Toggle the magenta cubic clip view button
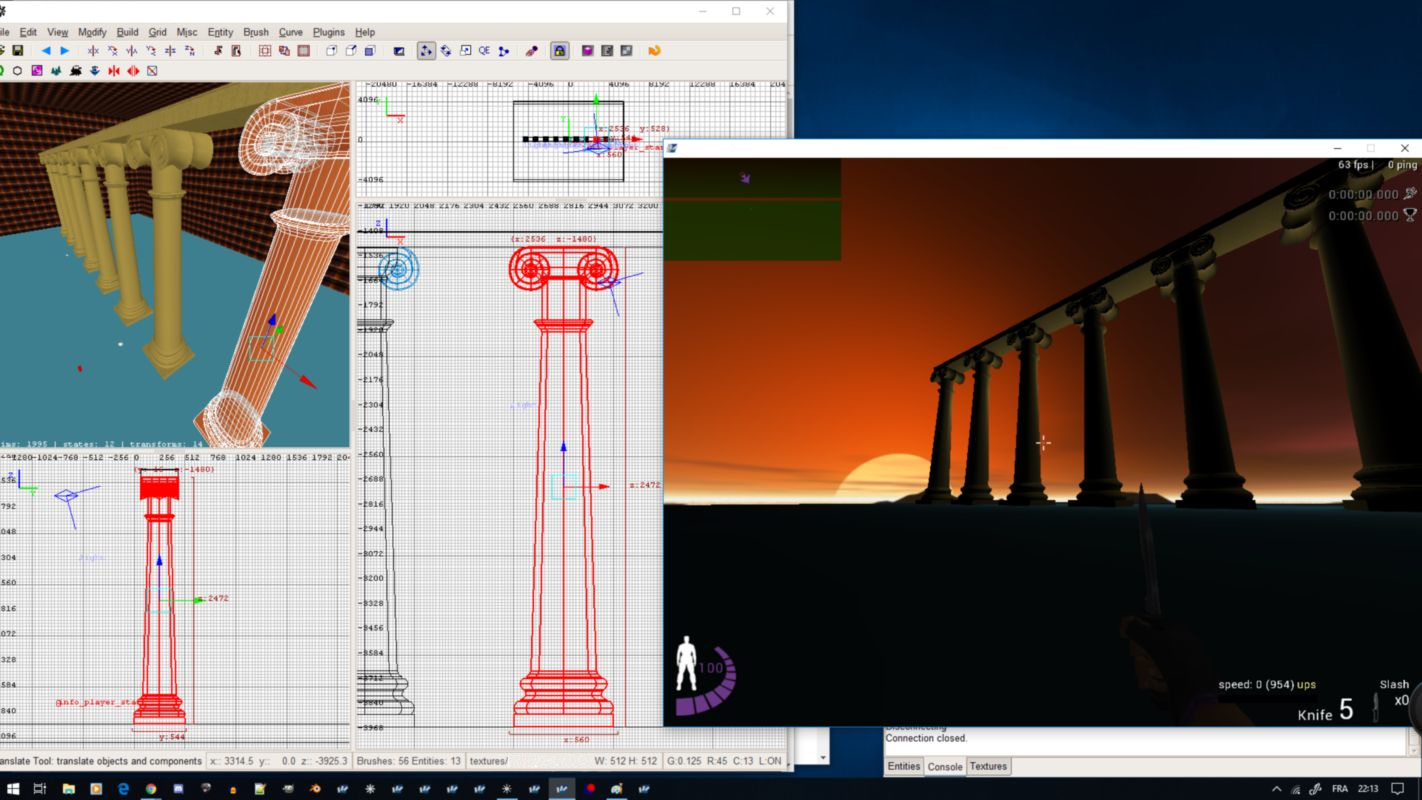 588,51
